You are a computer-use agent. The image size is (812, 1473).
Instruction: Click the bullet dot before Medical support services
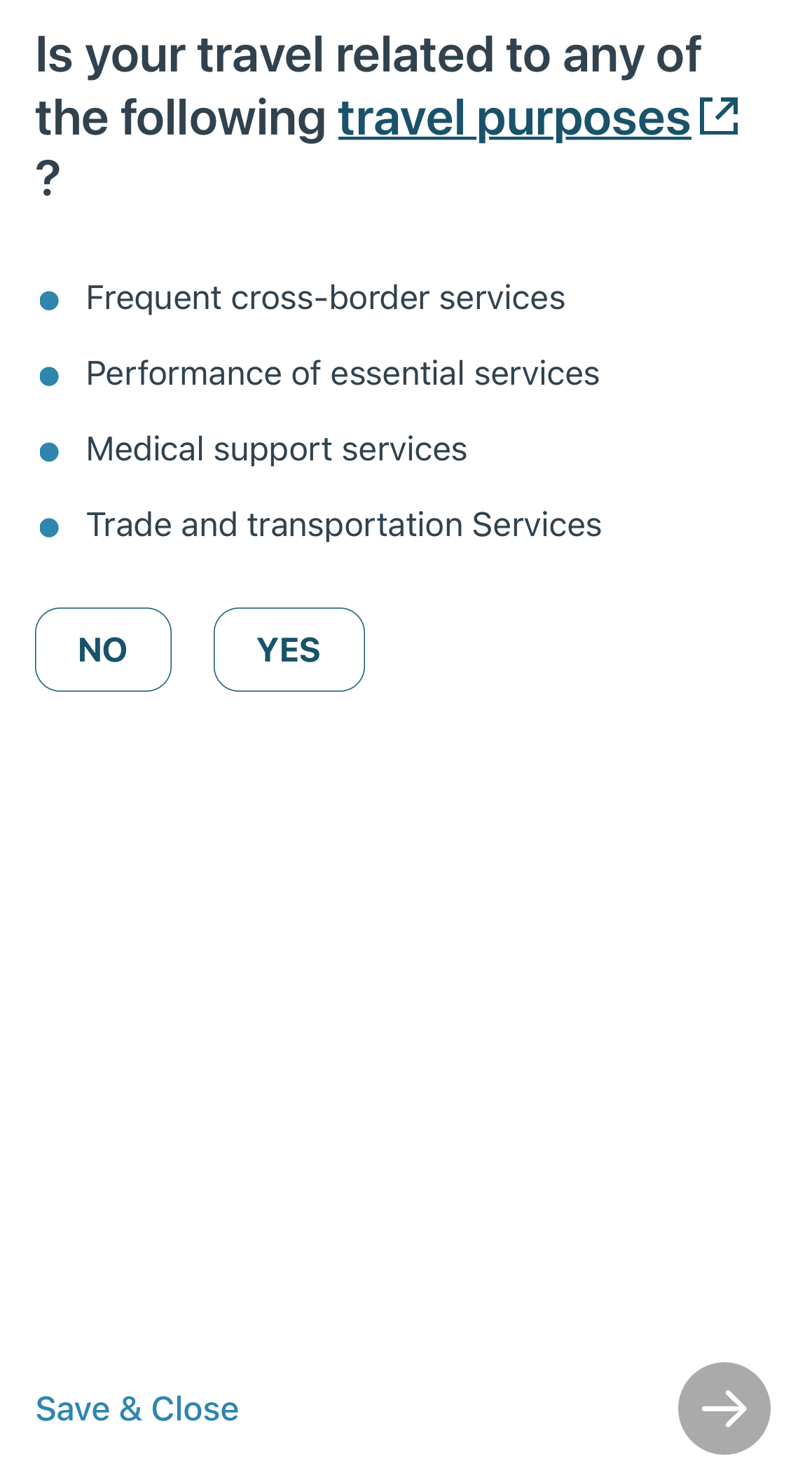pos(49,452)
